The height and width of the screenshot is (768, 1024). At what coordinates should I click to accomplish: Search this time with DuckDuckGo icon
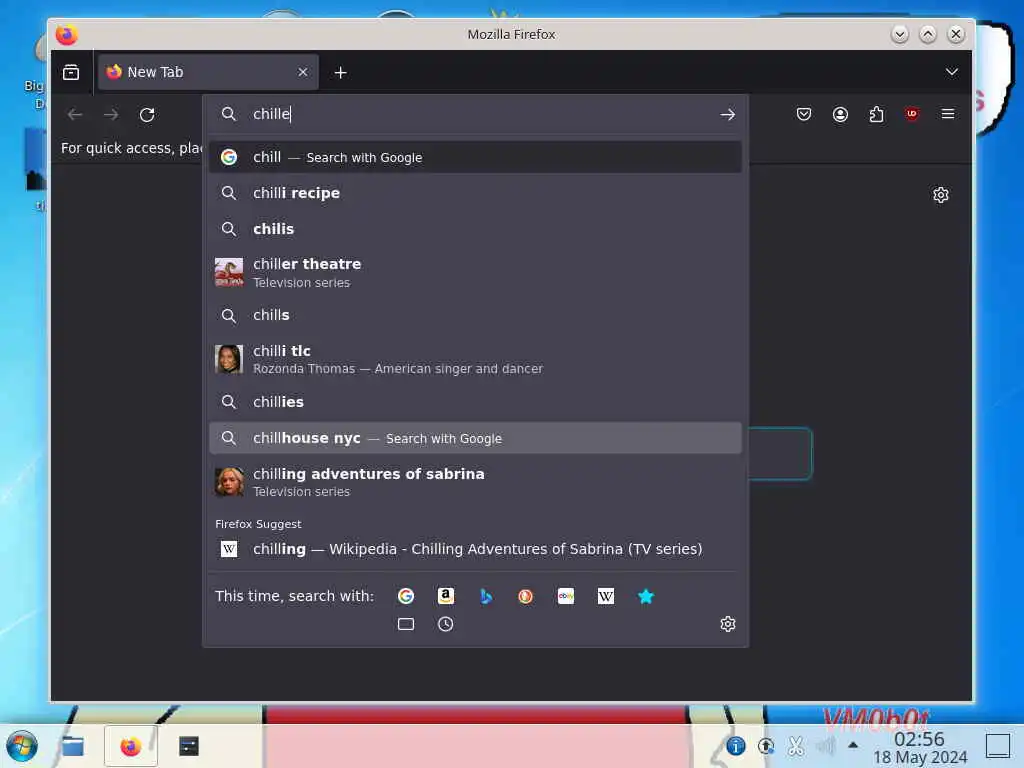(x=525, y=596)
